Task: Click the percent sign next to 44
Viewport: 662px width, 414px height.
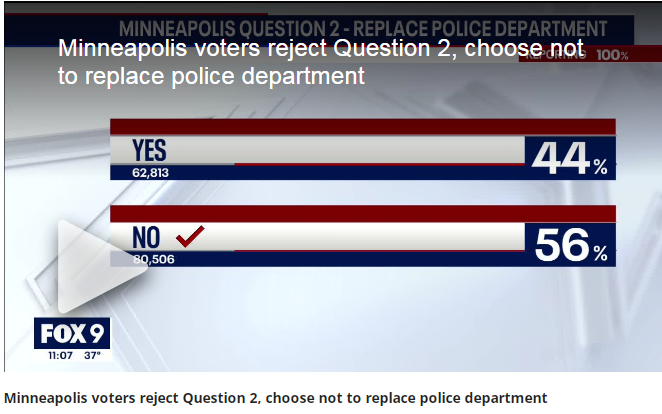Action: 600,167
